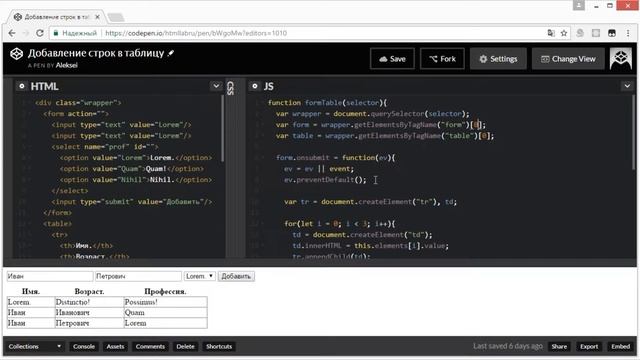Expand the collapsed CSS editor panel
The height and width of the screenshot is (360, 640).
pyautogui.click(x=231, y=88)
